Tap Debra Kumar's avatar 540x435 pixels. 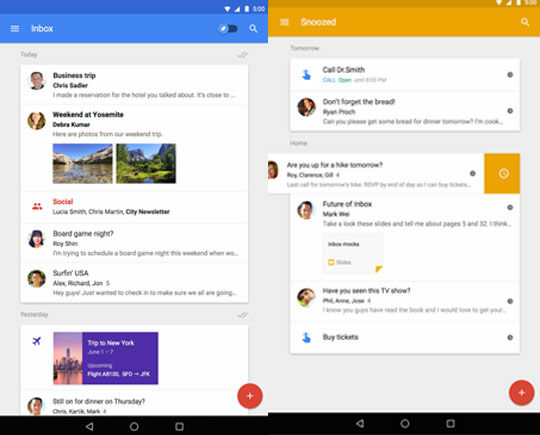pyautogui.click(x=37, y=121)
